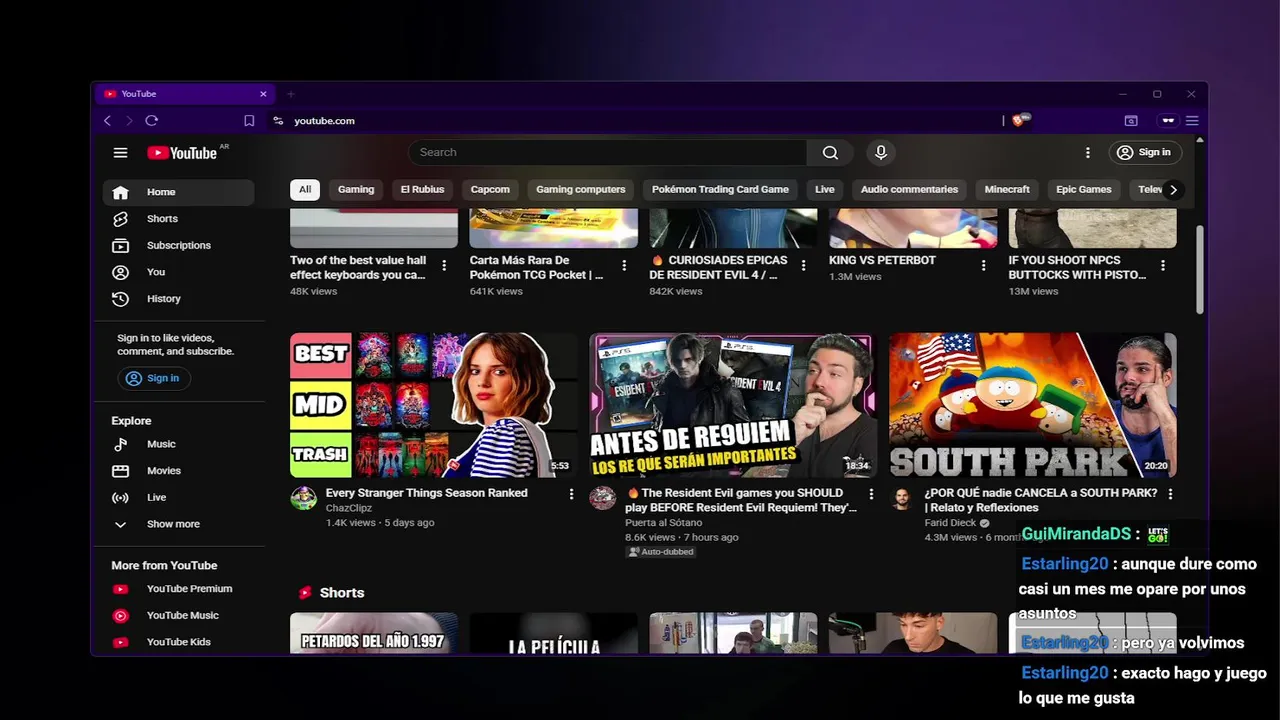The width and height of the screenshot is (1280, 720).
Task: Show more chips with the right chevron
Action: (x=1173, y=189)
